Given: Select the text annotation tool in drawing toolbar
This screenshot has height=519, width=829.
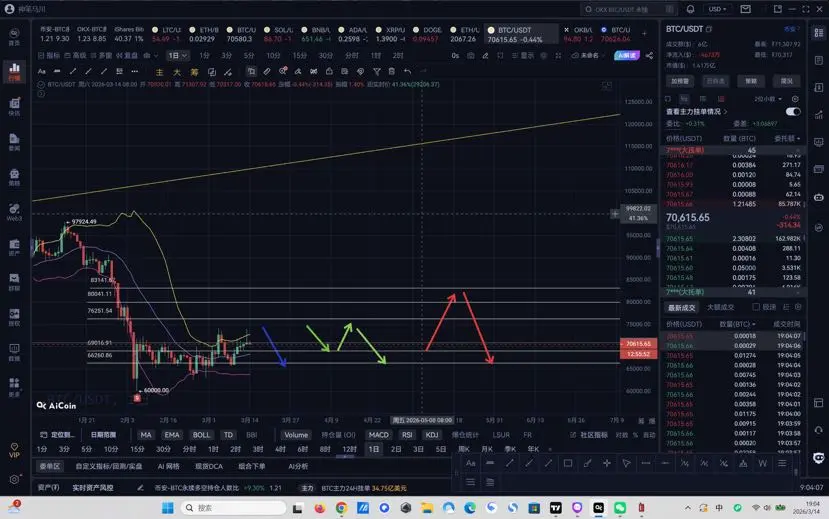Looking at the screenshot, I should coord(42,71).
